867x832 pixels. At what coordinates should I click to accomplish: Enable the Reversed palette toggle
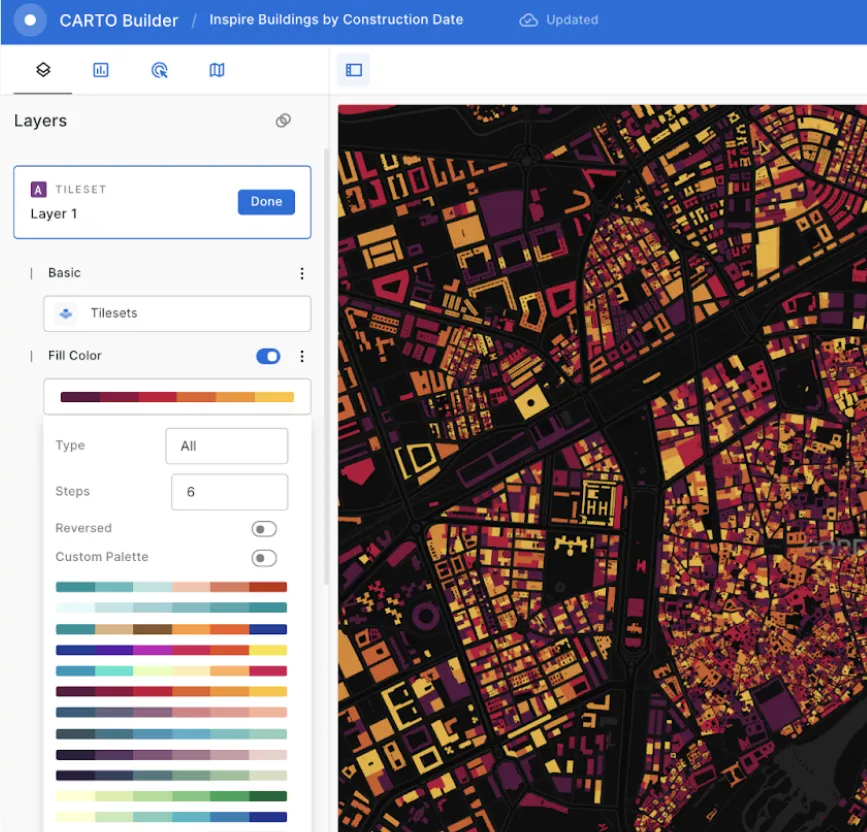[x=264, y=528]
